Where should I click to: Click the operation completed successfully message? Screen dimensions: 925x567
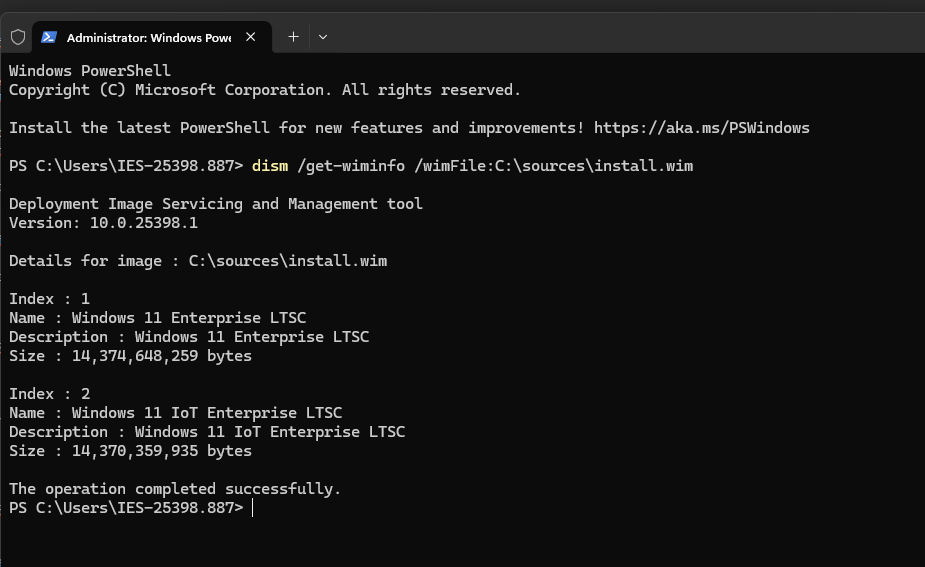pyautogui.click(x=175, y=489)
